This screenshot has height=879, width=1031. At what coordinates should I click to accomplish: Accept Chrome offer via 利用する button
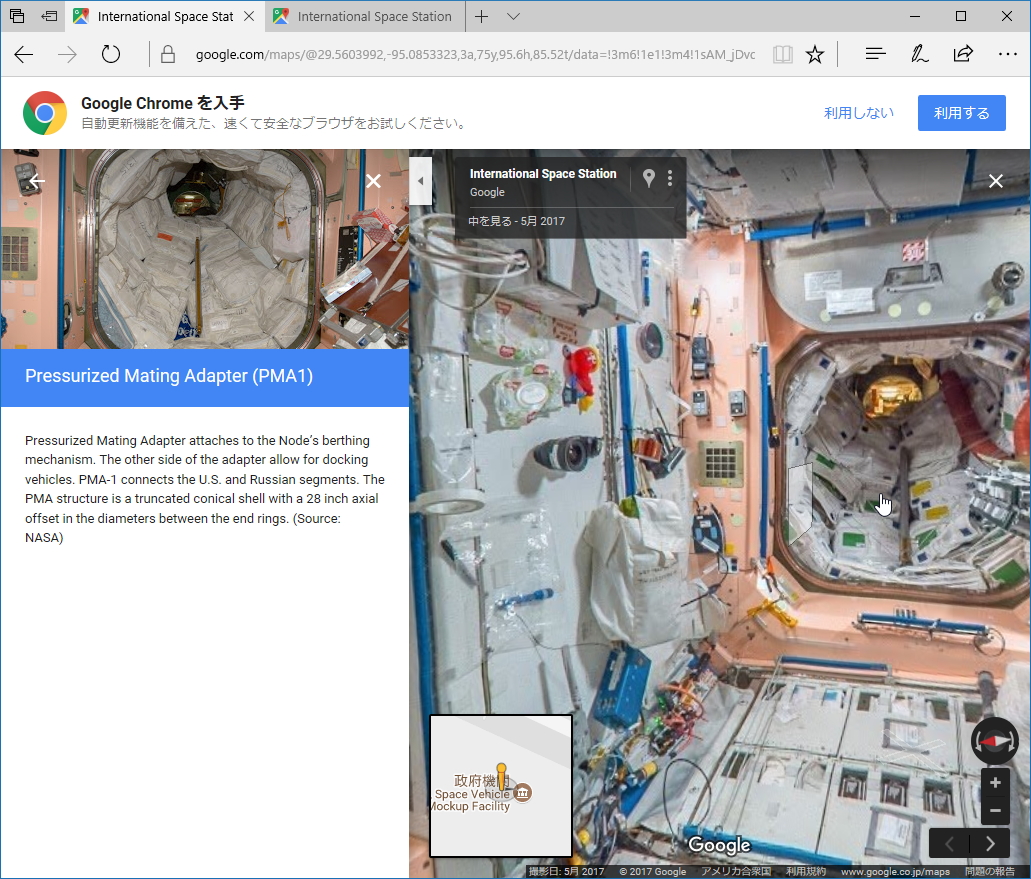(x=961, y=113)
